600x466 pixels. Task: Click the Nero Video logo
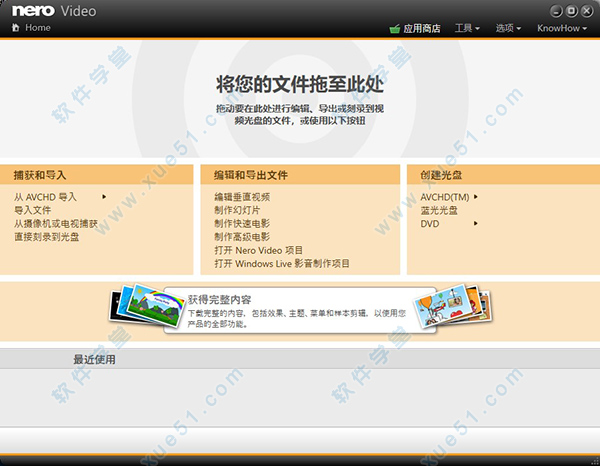pyautogui.click(x=55, y=11)
